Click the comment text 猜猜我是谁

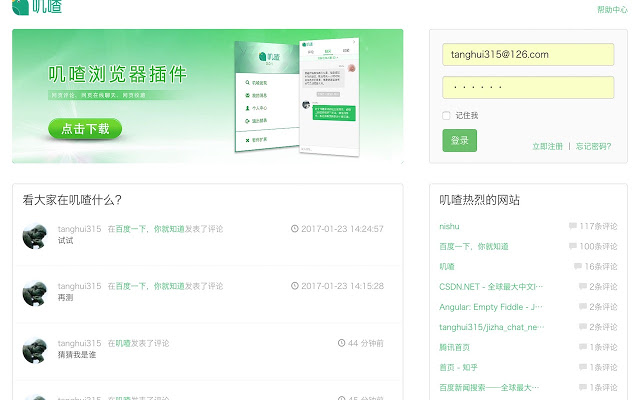tap(77, 355)
